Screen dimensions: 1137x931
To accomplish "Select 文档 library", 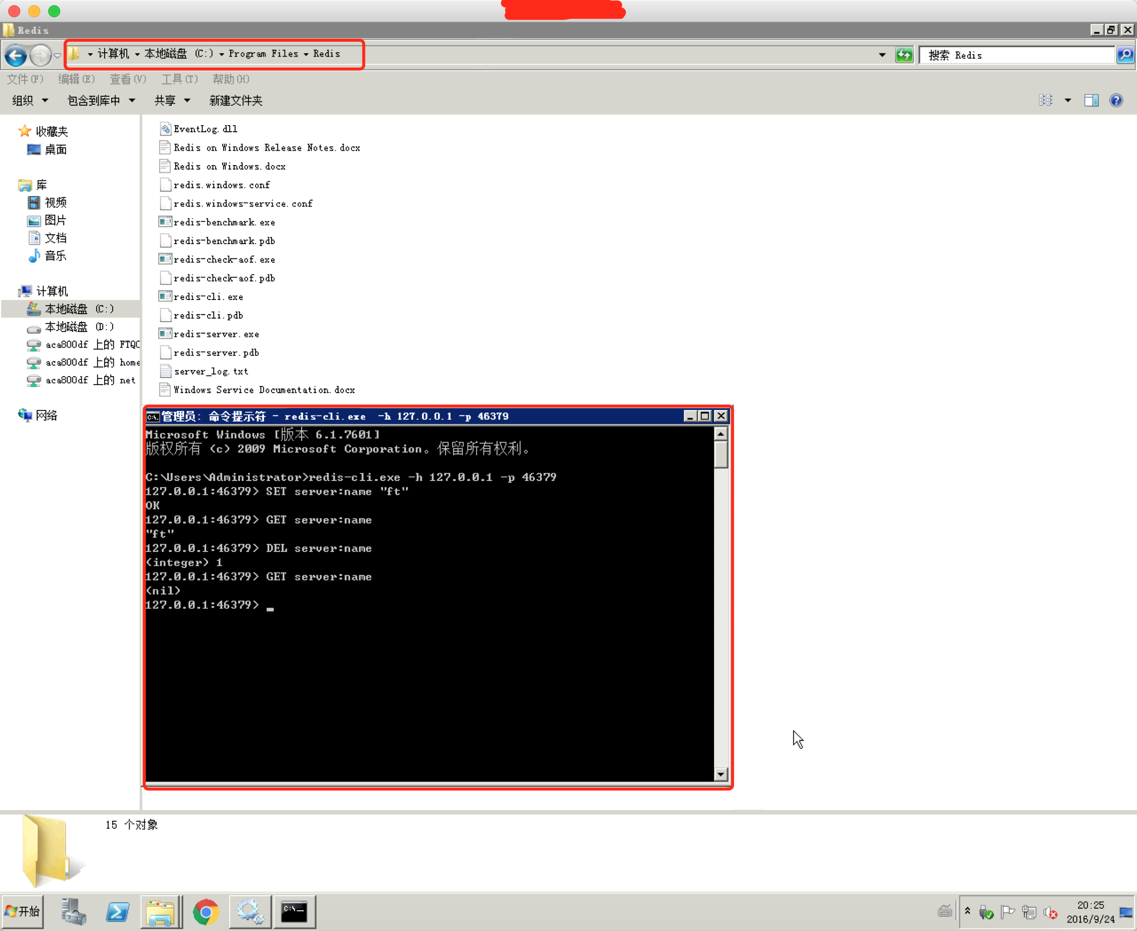I will 47,238.
